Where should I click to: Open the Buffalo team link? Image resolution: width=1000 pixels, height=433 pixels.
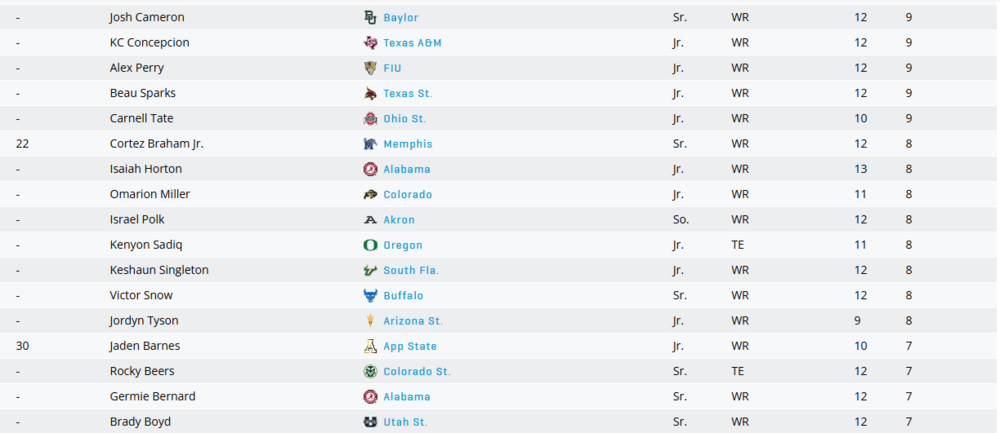click(x=404, y=295)
